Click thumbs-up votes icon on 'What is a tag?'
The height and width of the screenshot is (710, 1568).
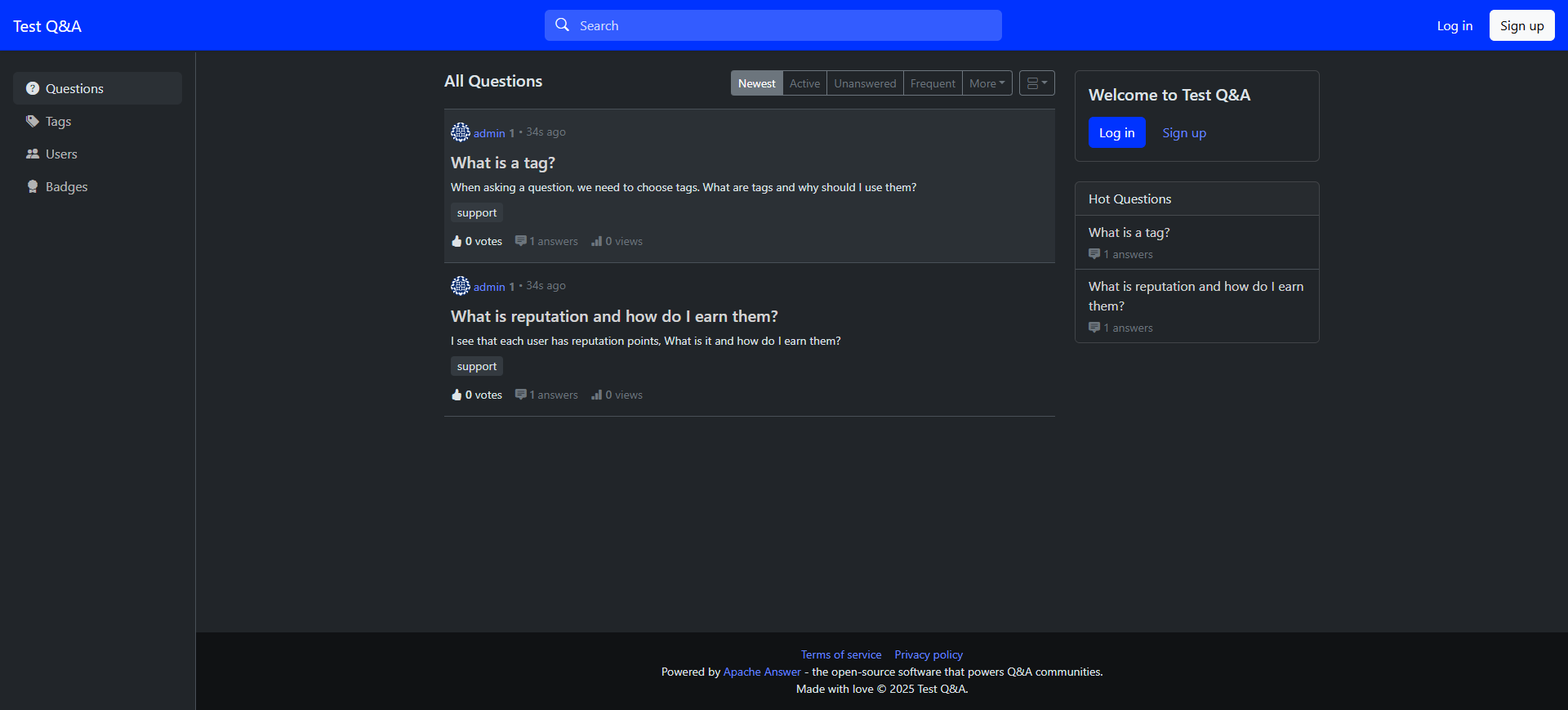[457, 241]
